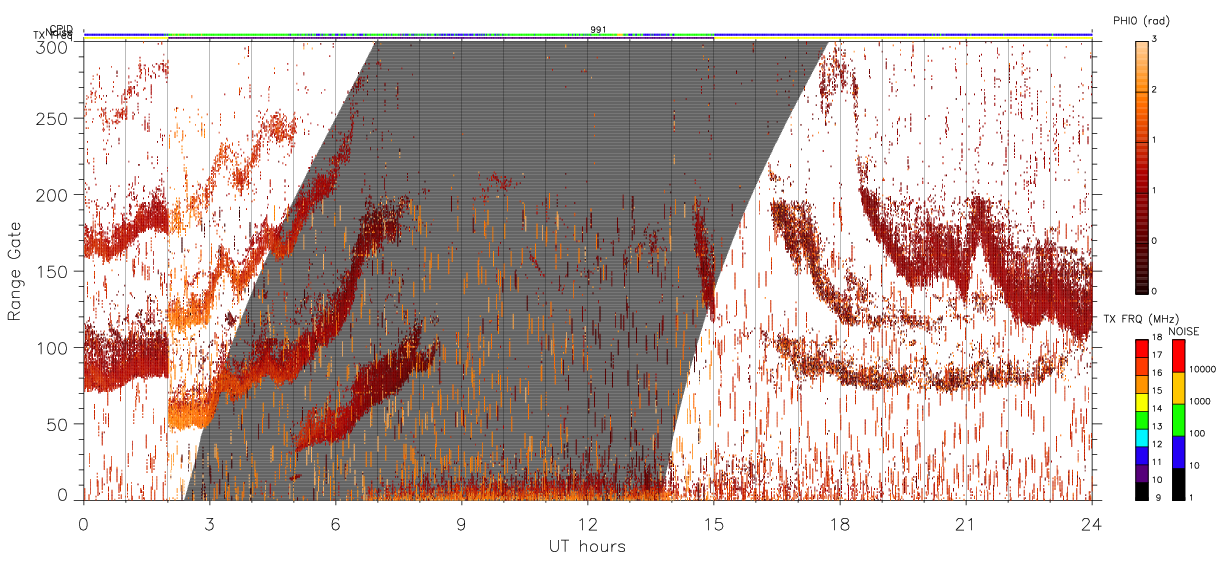Click the 'Range Gate' y-axis label
Viewport: 1228px width, 567px height.
tap(14, 270)
